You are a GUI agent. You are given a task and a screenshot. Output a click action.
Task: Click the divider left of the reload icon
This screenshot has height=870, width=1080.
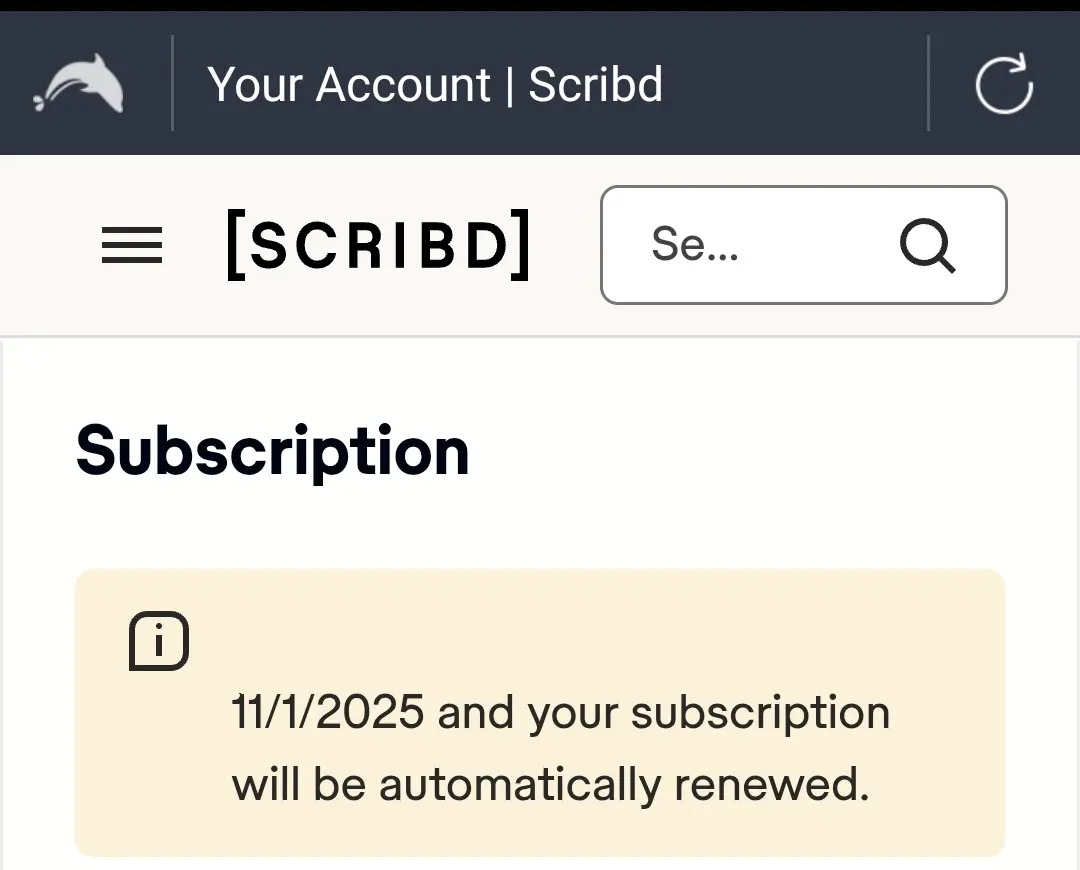pyautogui.click(x=928, y=83)
